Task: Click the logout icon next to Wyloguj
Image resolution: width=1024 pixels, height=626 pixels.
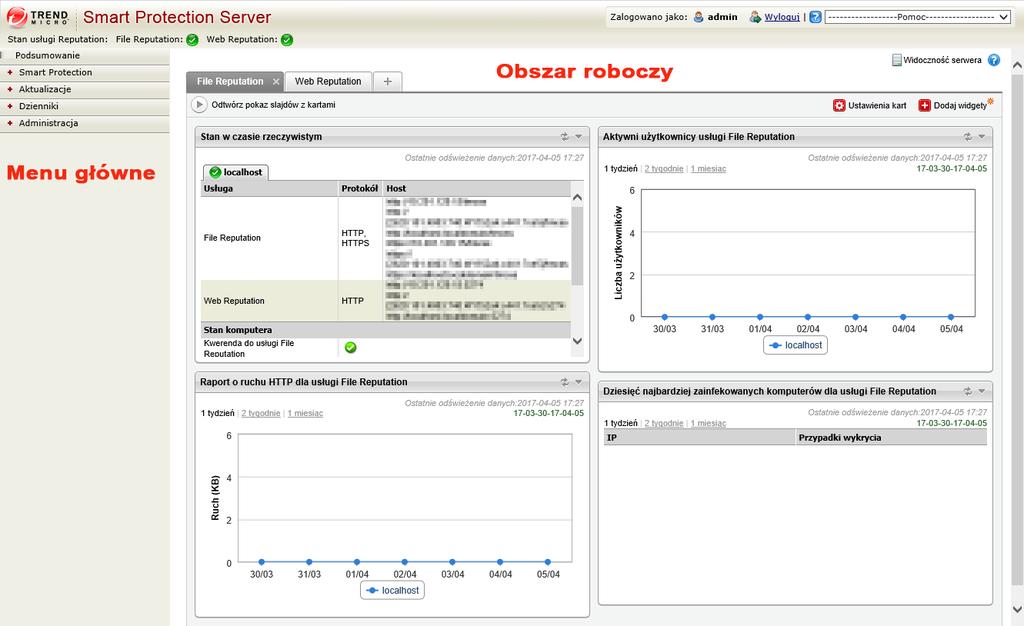Action: 755,17
